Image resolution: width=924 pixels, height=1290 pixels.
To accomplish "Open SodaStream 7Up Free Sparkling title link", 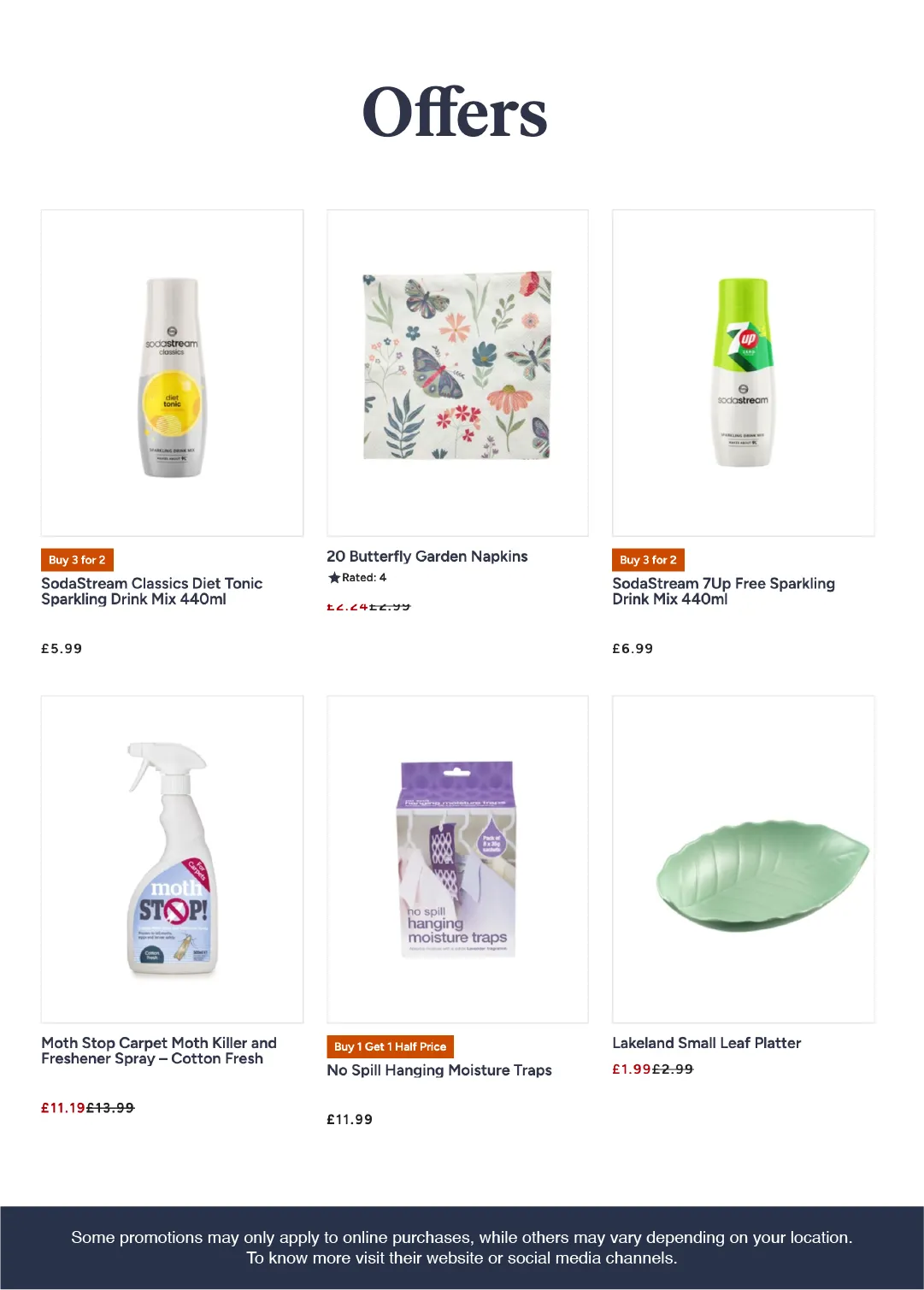I will [723, 591].
